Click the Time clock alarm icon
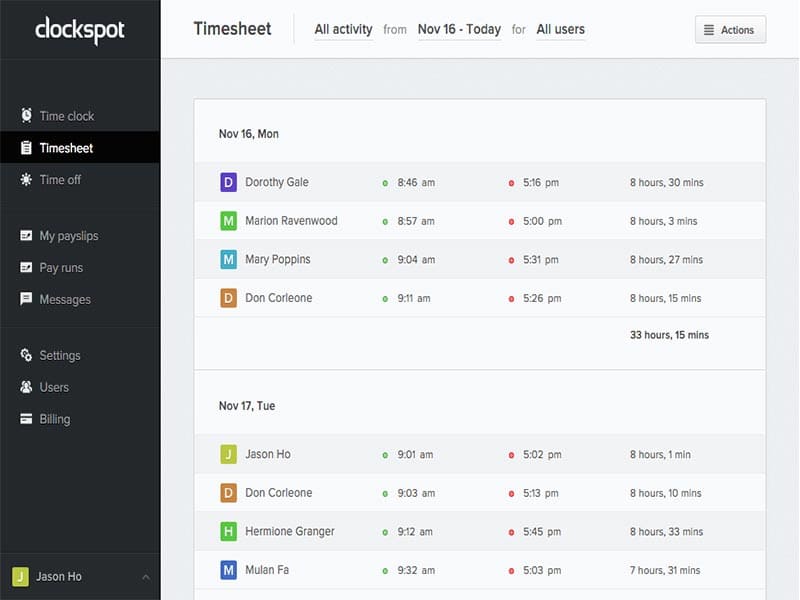 coord(26,116)
